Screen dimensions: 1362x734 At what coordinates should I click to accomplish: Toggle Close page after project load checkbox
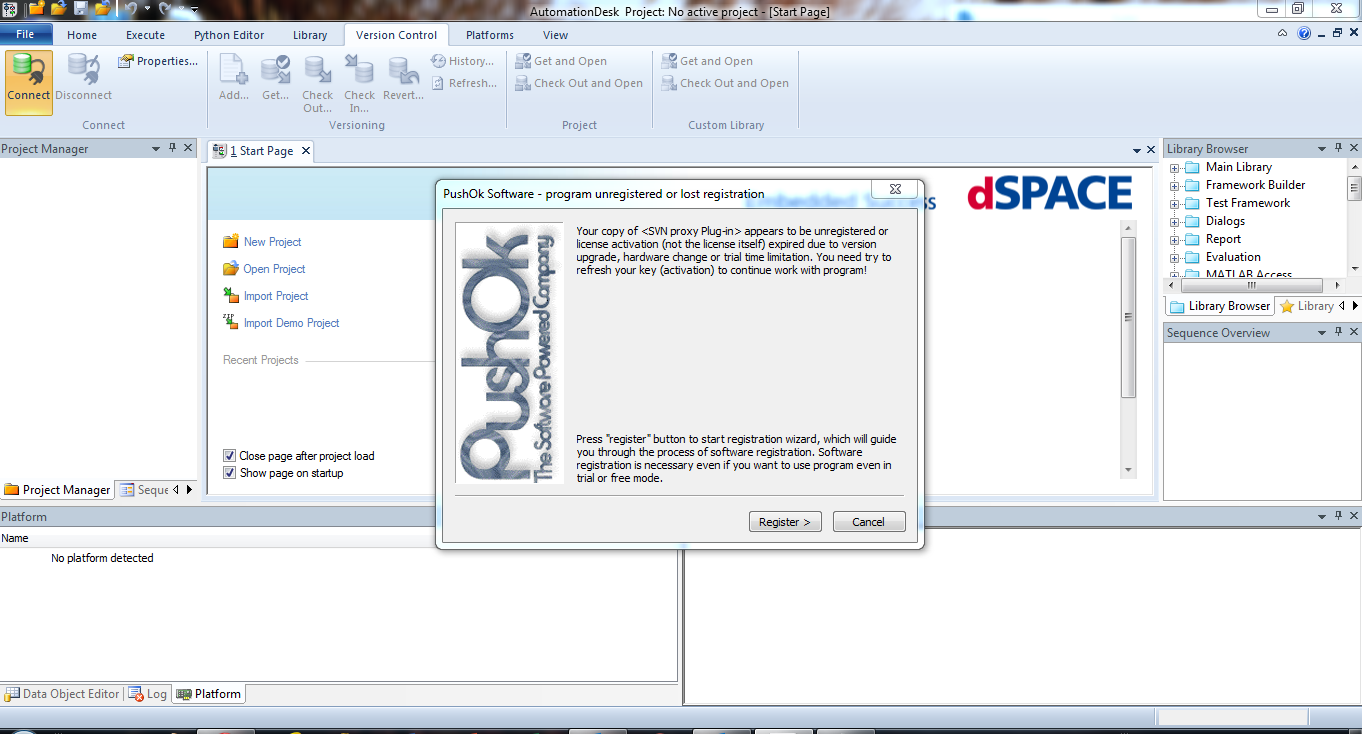pos(230,456)
